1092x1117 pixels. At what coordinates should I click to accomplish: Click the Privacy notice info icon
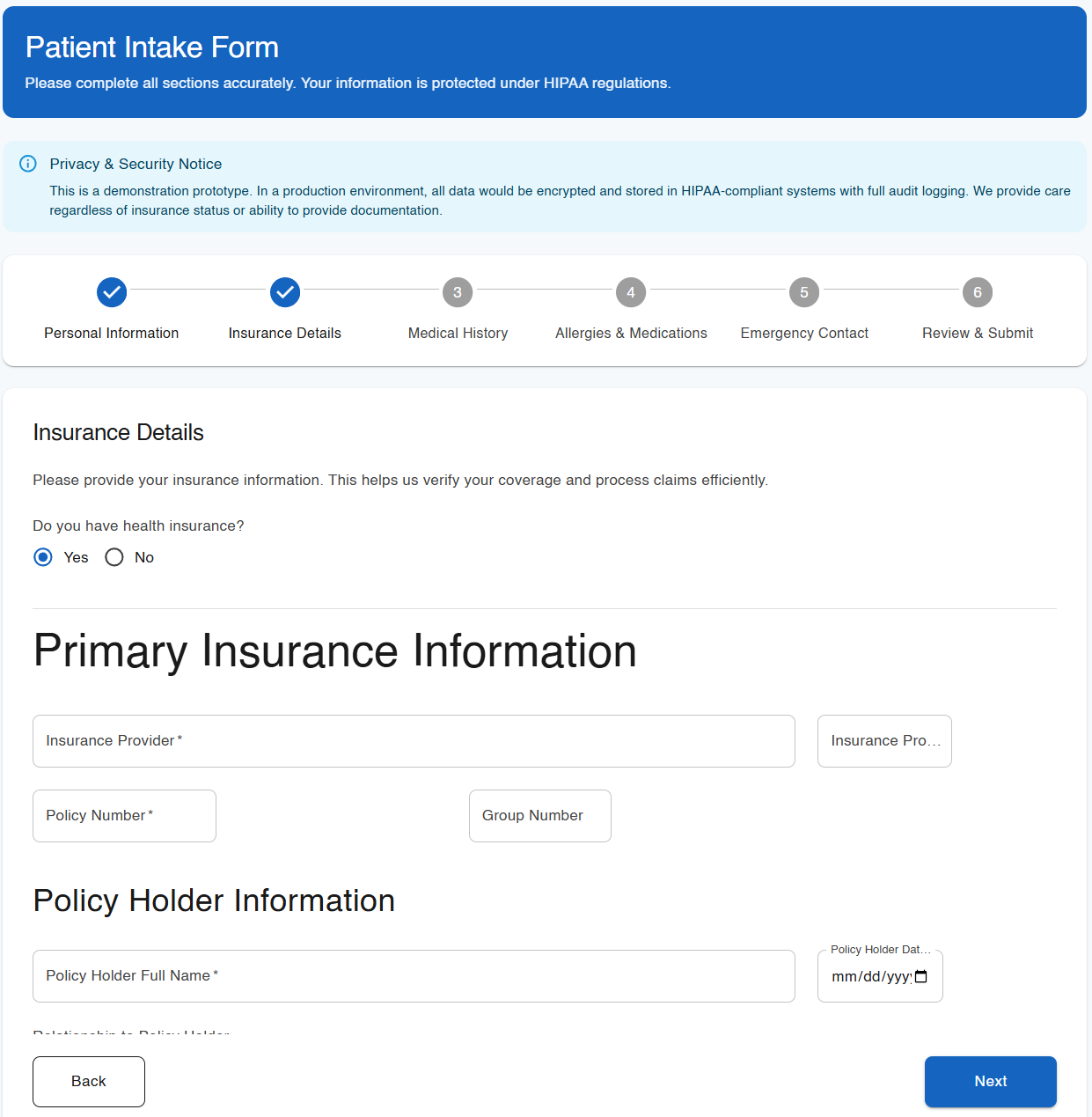click(28, 164)
